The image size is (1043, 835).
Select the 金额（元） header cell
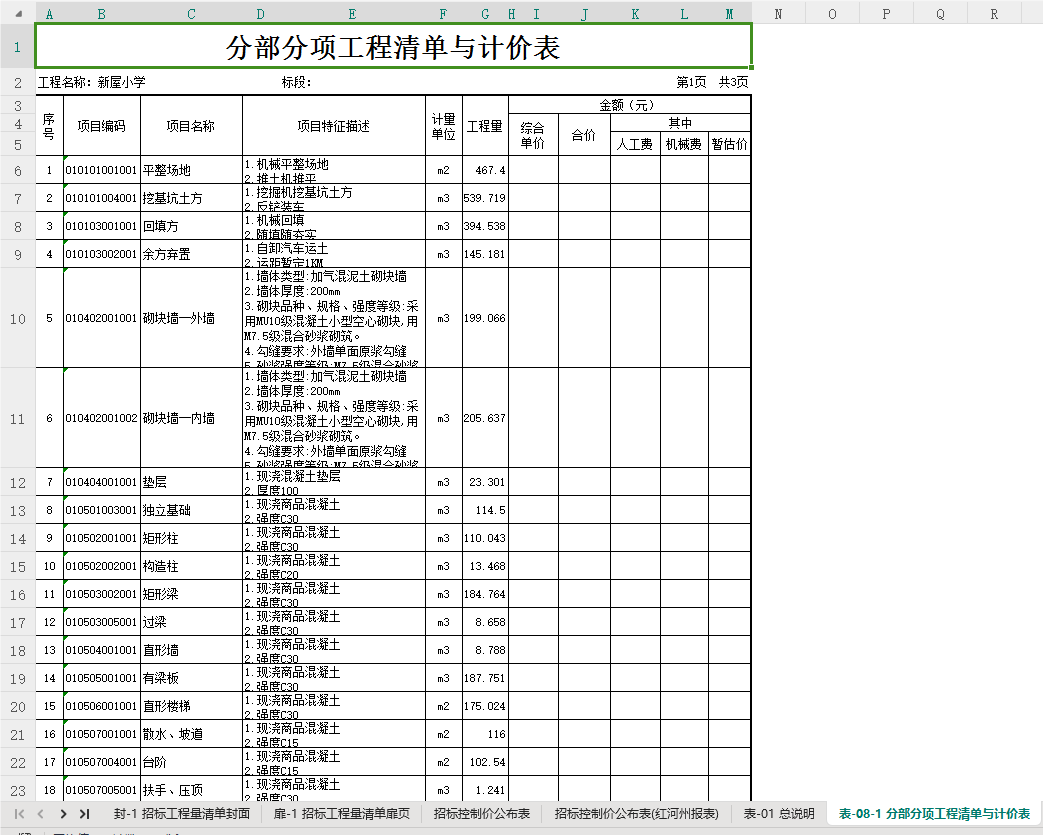click(629, 105)
